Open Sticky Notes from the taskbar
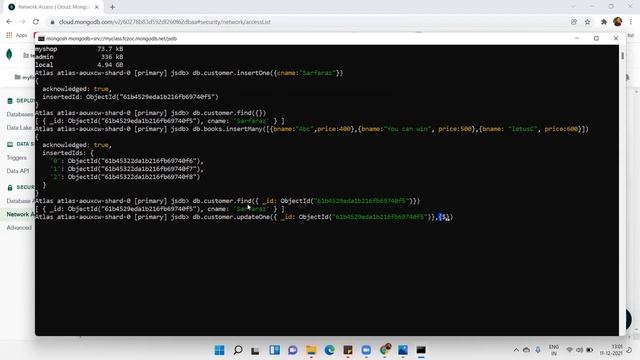640x360 pixels. pyautogui.click(x=348, y=350)
